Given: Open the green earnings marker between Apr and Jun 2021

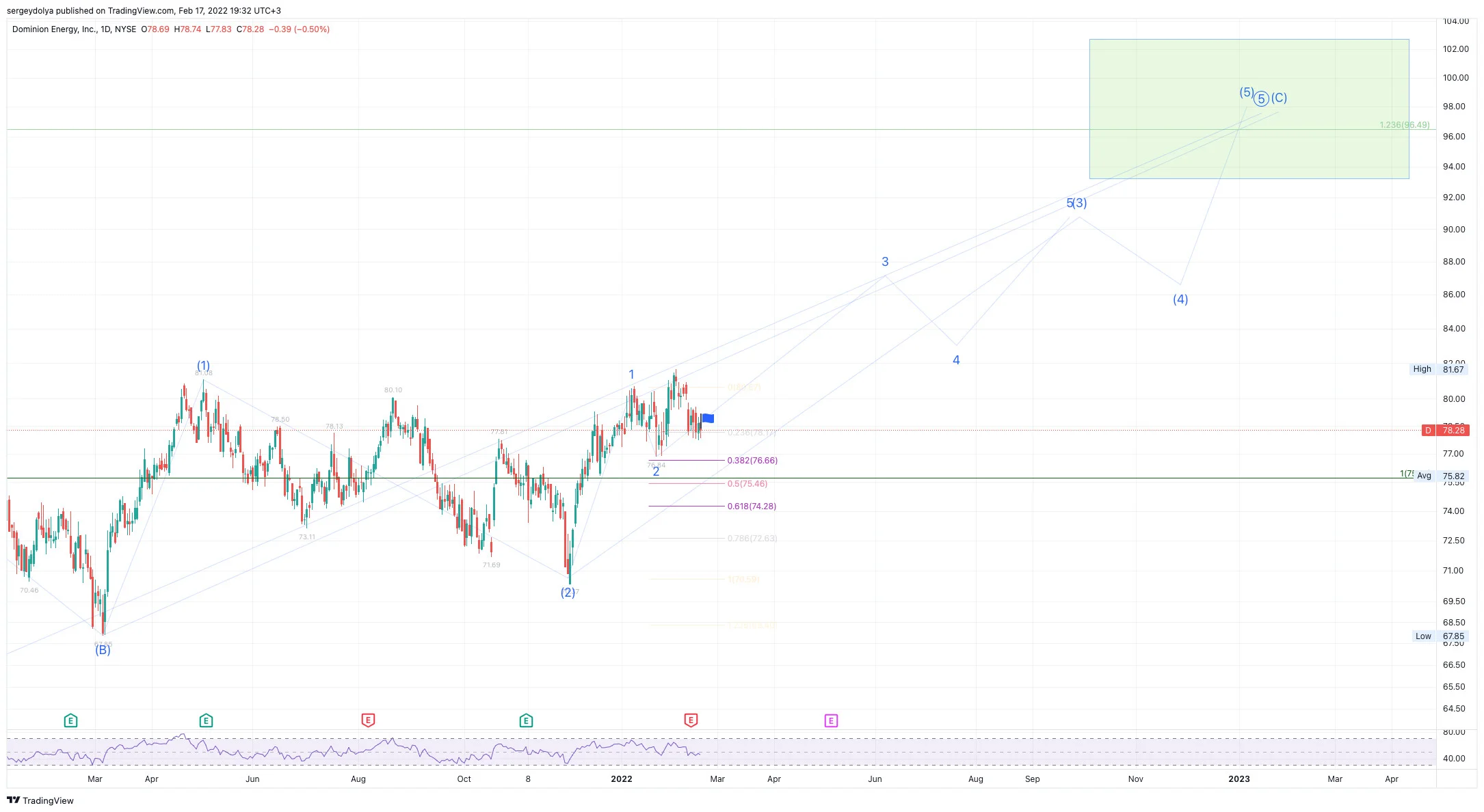Looking at the screenshot, I should (206, 720).
